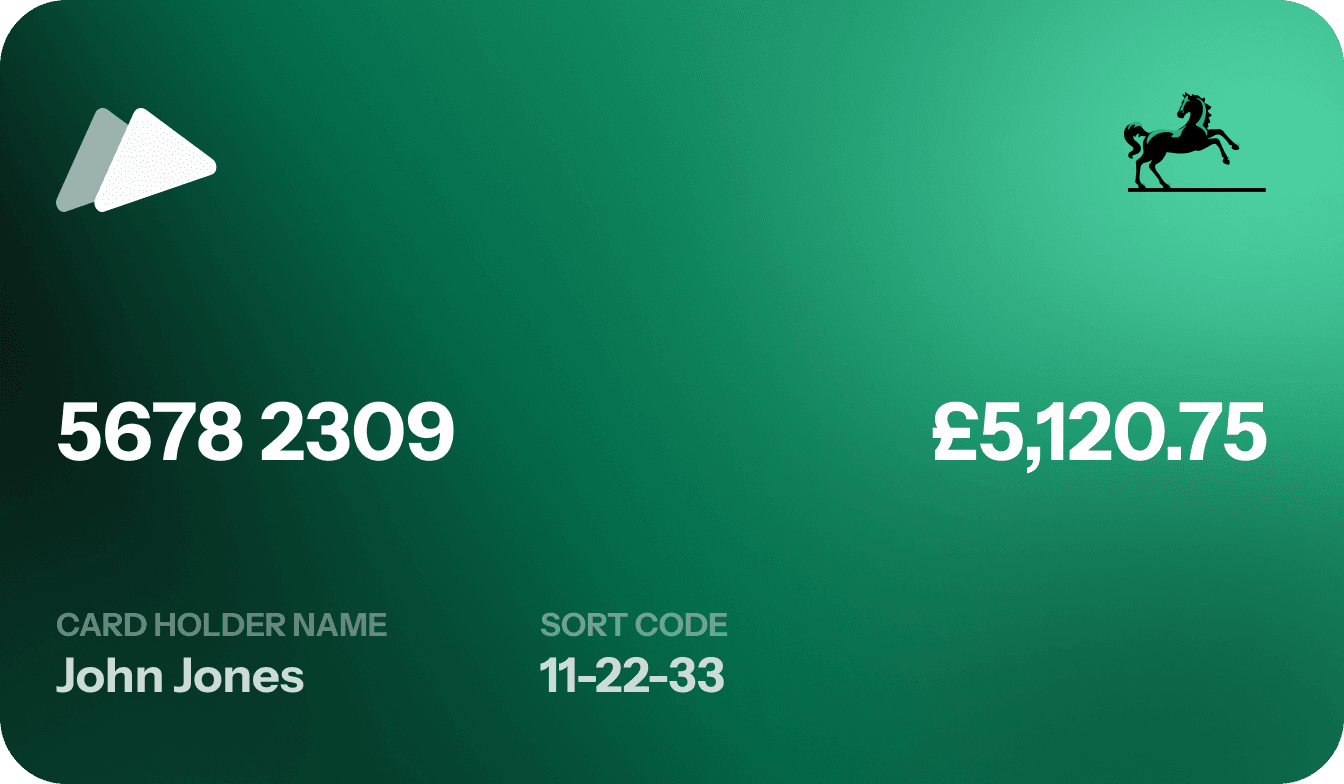The image size is (1344, 784).
Task: Select the account number 5678 2309
Action: point(256,434)
